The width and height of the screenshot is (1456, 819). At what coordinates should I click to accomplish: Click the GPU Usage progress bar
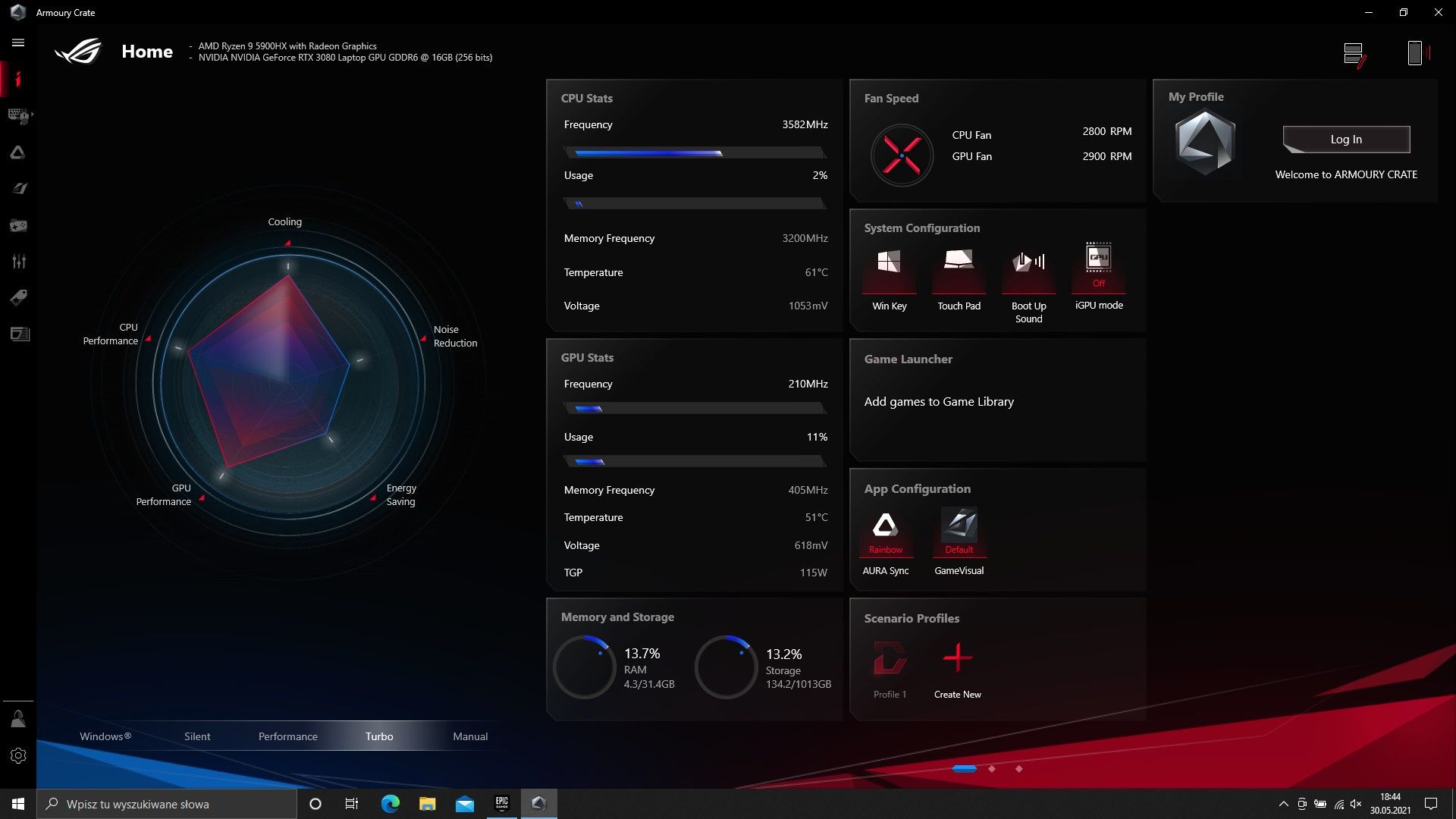coord(695,461)
